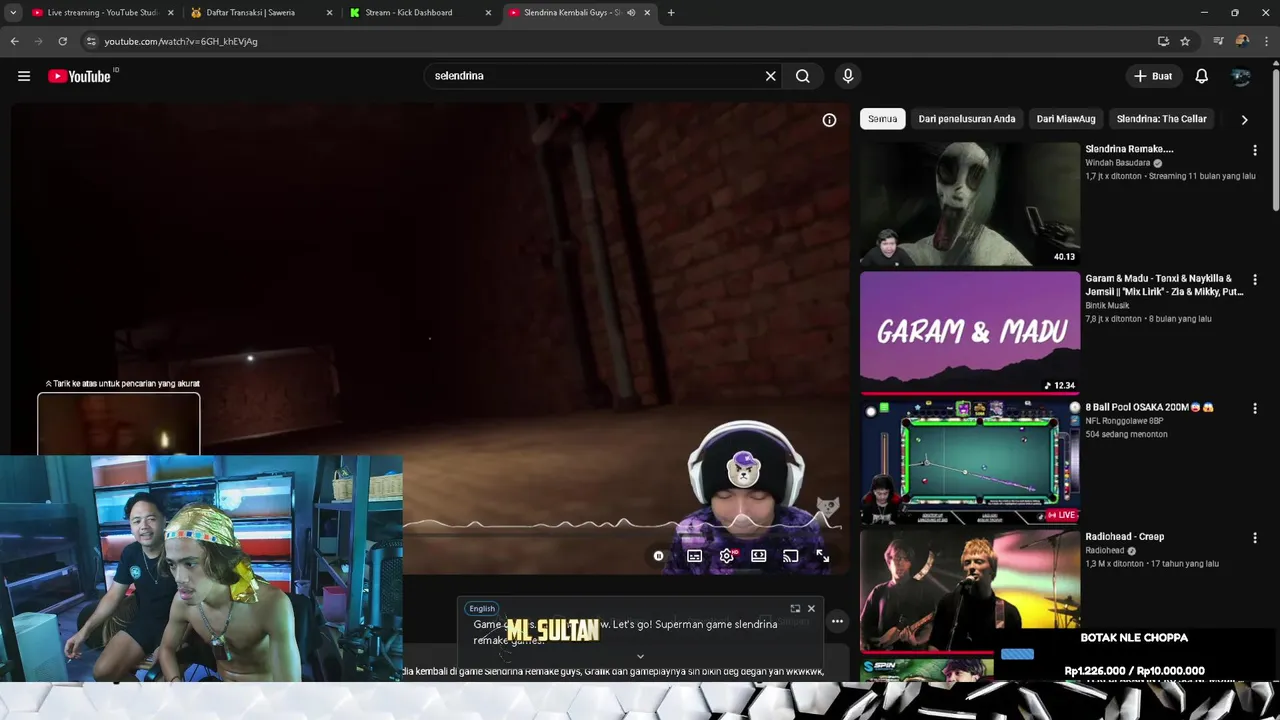This screenshot has width=1280, height=720.
Task: Close the Kick Dashboard tab
Action: tap(488, 13)
